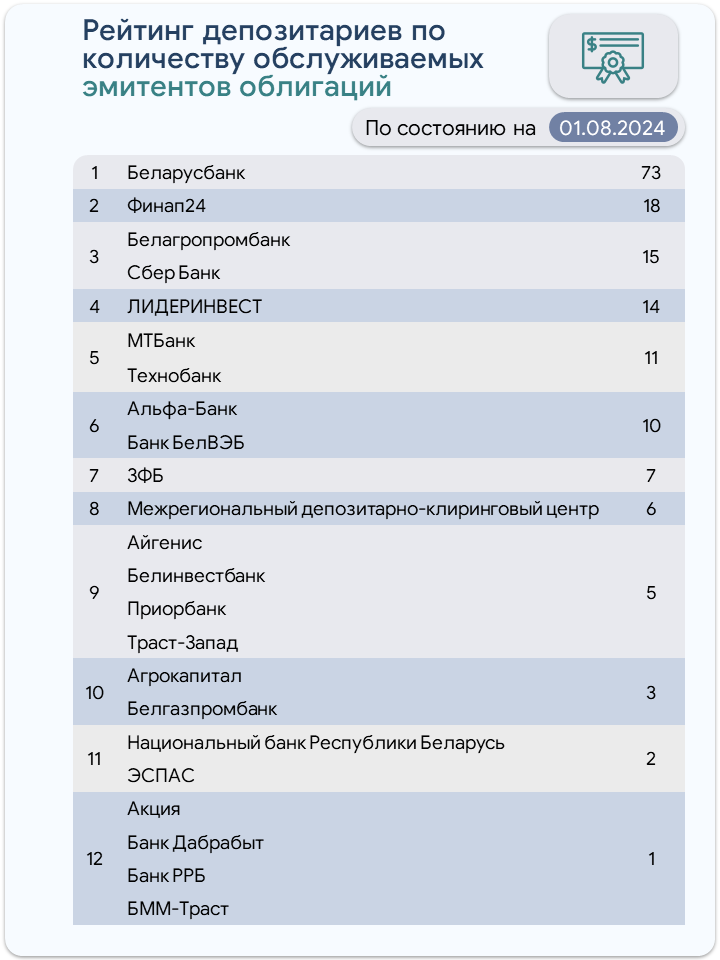Click rank number 9
The image size is (720, 960).
pyautogui.click(x=94, y=593)
